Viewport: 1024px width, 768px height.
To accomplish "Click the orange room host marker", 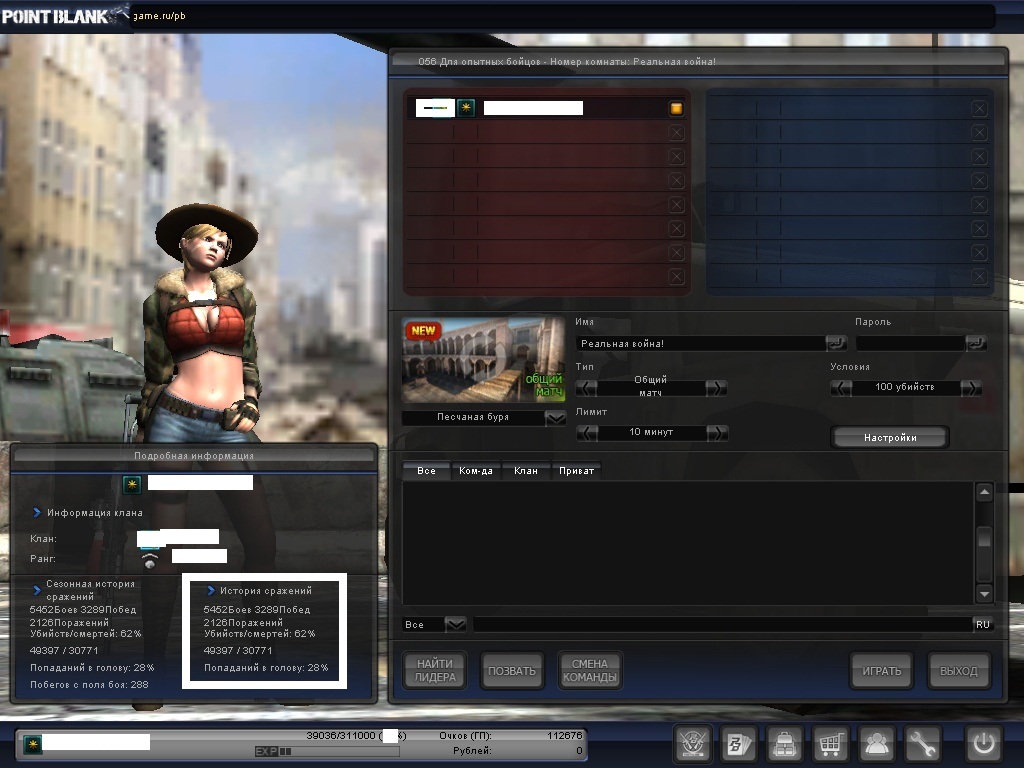I will coord(676,108).
